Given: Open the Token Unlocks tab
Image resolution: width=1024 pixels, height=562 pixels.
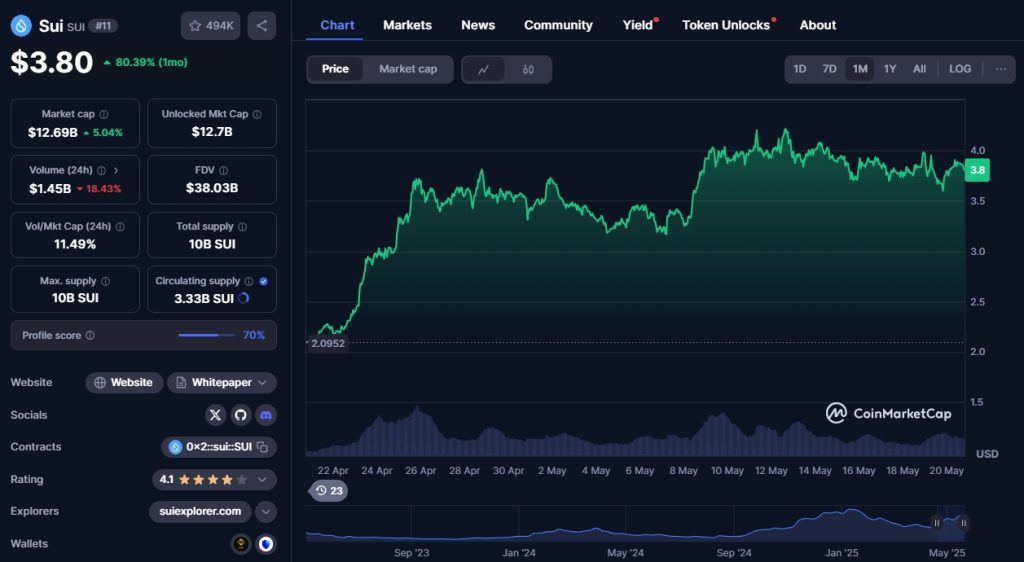Looking at the screenshot, I should pos(726,25).
